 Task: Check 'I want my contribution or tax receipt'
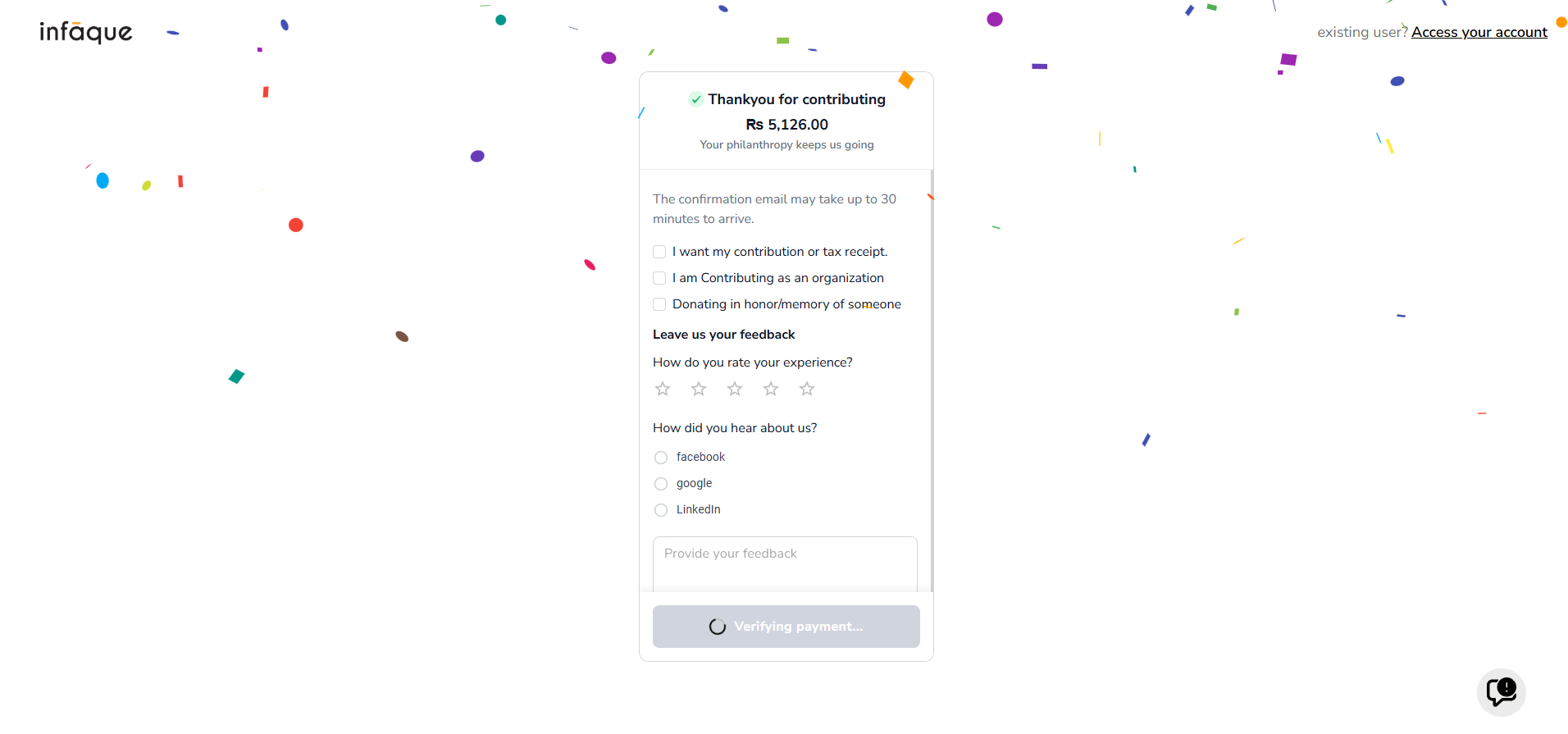point(659,252)
